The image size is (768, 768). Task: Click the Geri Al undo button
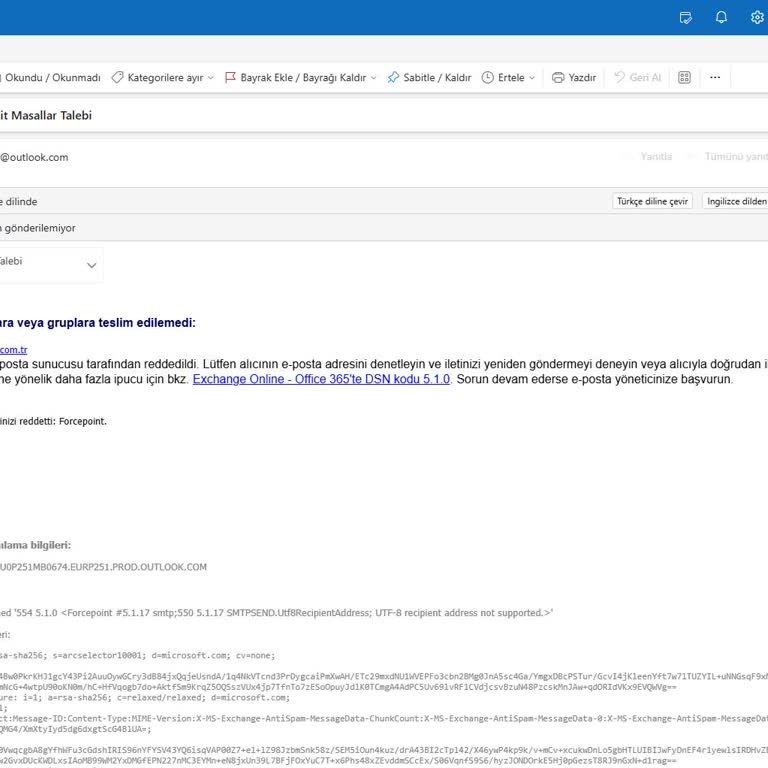637,78
